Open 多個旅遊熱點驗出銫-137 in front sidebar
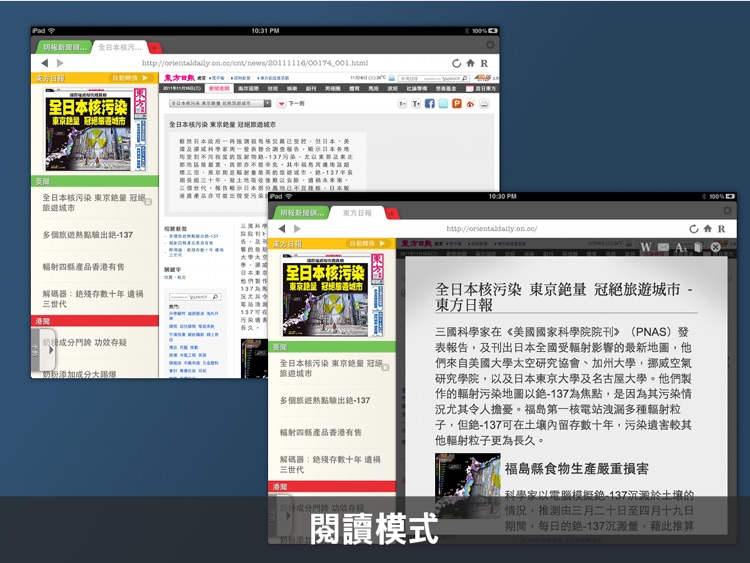The width and height of the screenshot is (750, 563). pyautogui.click(x=325, y=400)
